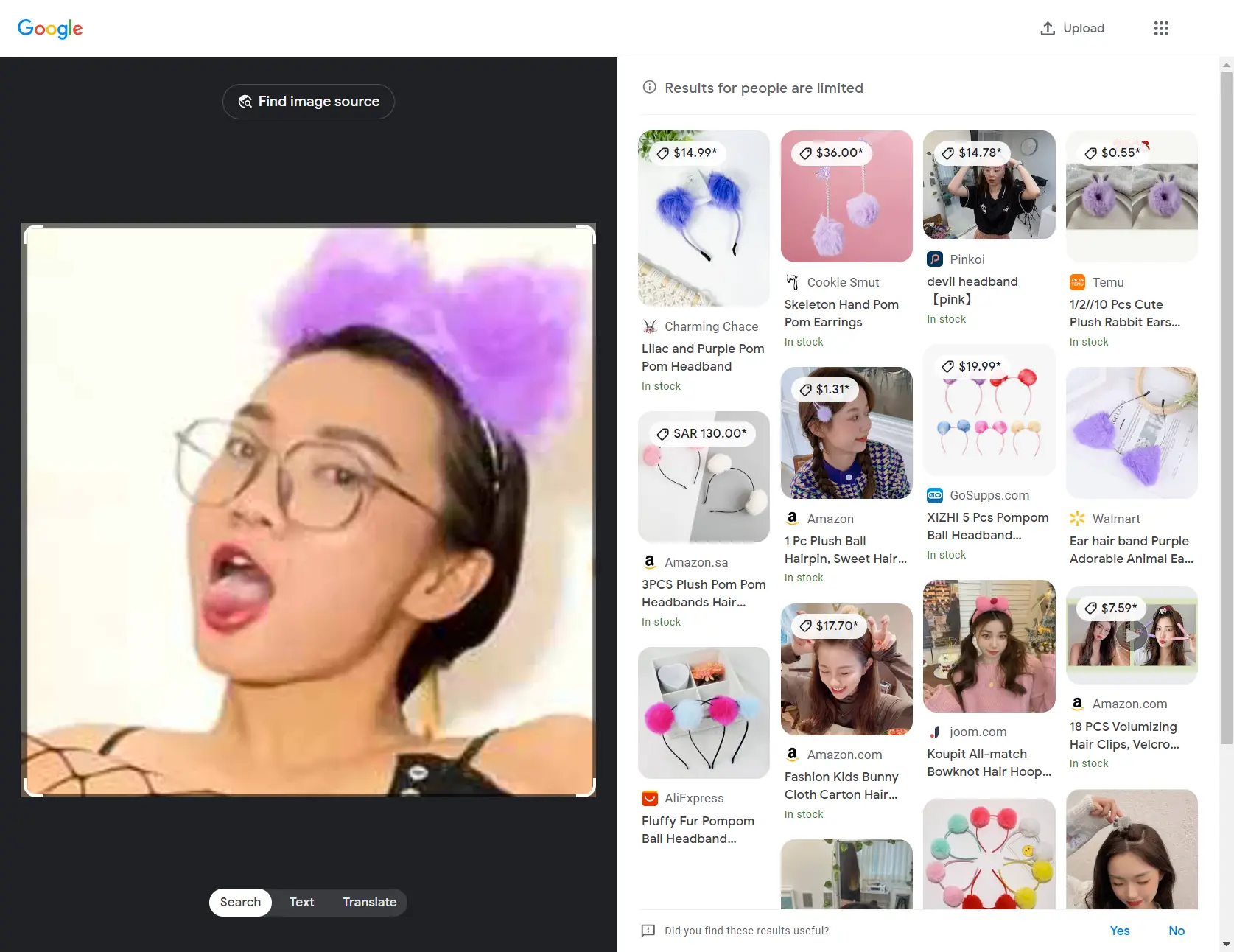Open the XIZHI 5 Pcs Pompom Headband thumbnail
Viewport: 1234px width, 952px height.
pos(989,410)
